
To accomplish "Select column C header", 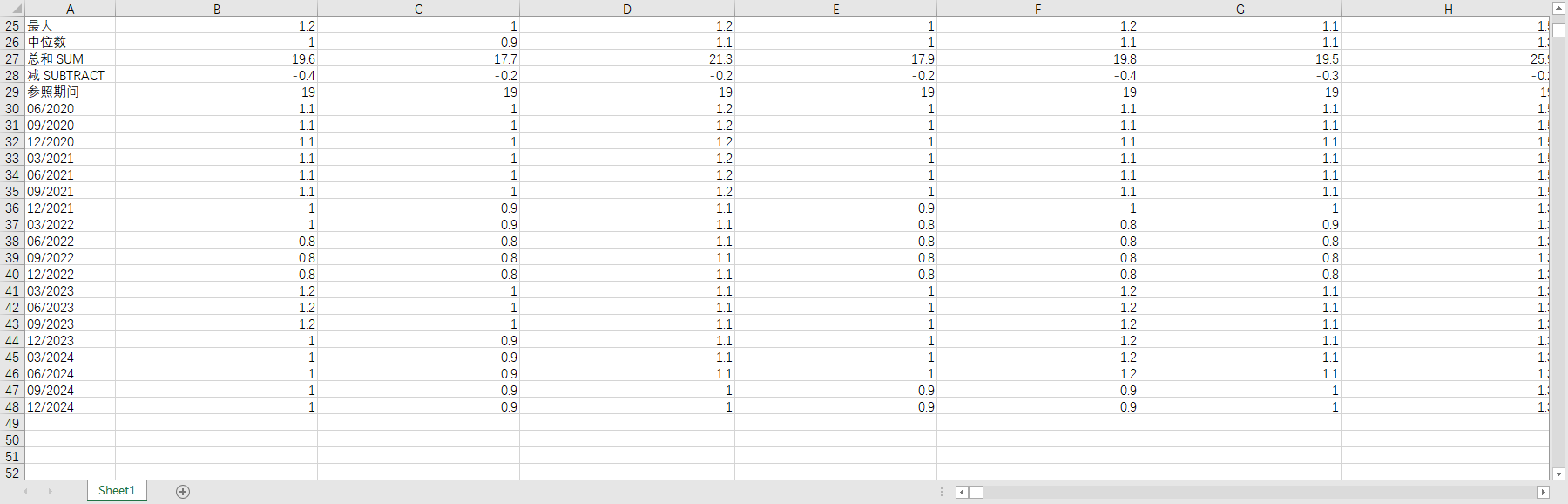I will click(419, 9).
